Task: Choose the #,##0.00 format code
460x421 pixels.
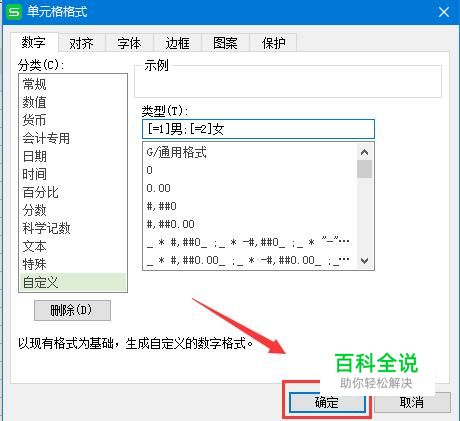Action: [250, 224]
